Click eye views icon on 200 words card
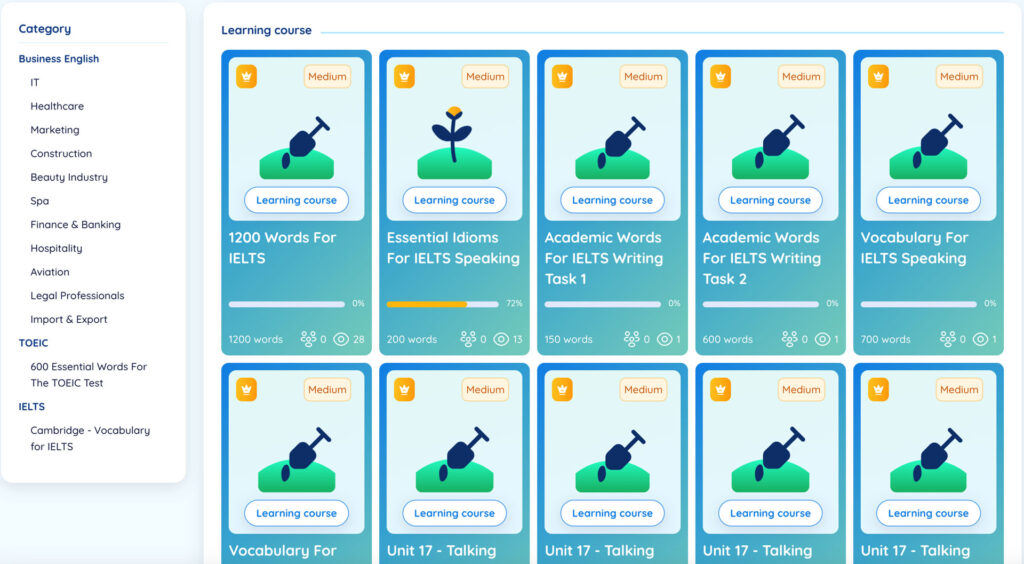The height and width of the screenshot is (564, 1024). click(x=501, y=339)
